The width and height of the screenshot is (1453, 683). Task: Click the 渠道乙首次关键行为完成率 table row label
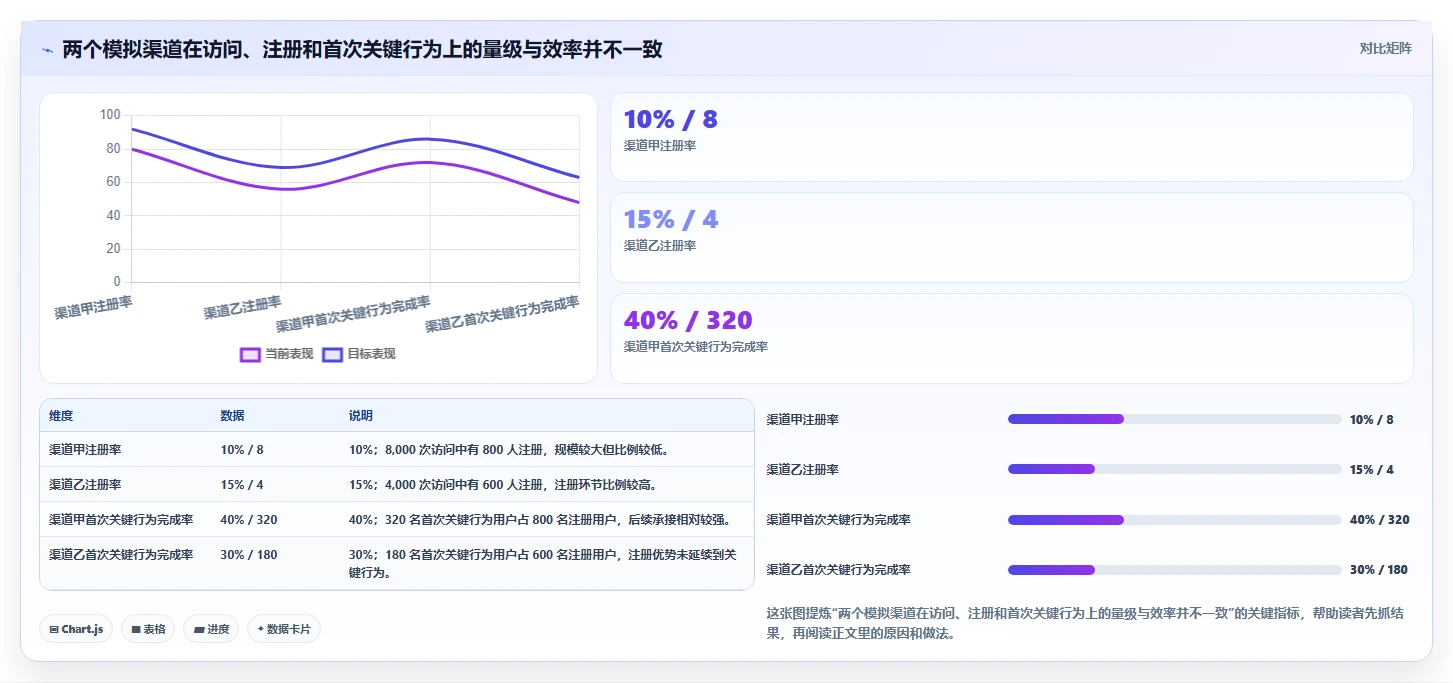(121, 555)
